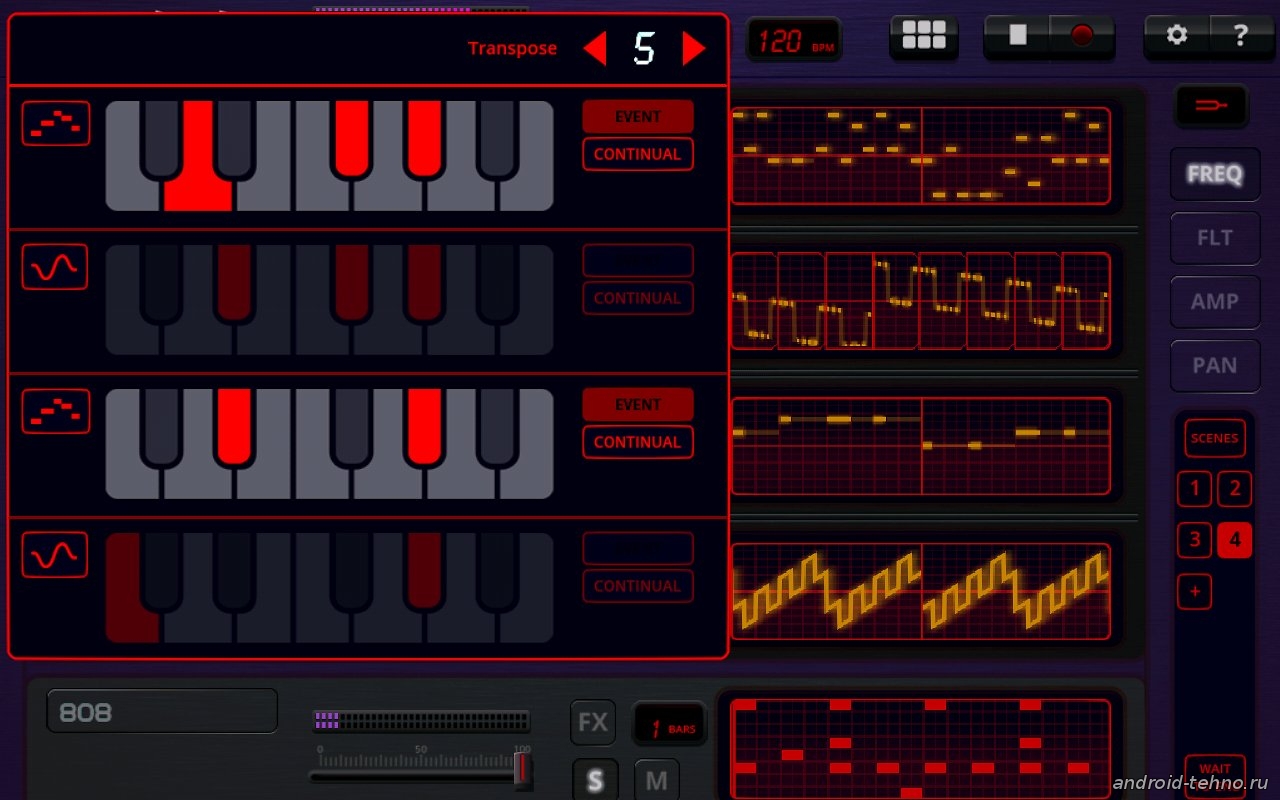Open the second track's stepped wave pattern
Image resolution: width=1280 pixels, height=800 pixels.
click(x=921, y=300)
